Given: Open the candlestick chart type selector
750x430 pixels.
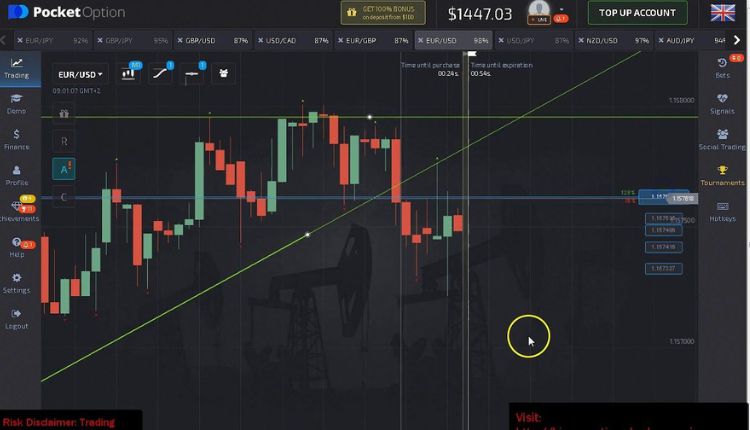Looking at the screenshot, I should [x=130, y=73].
